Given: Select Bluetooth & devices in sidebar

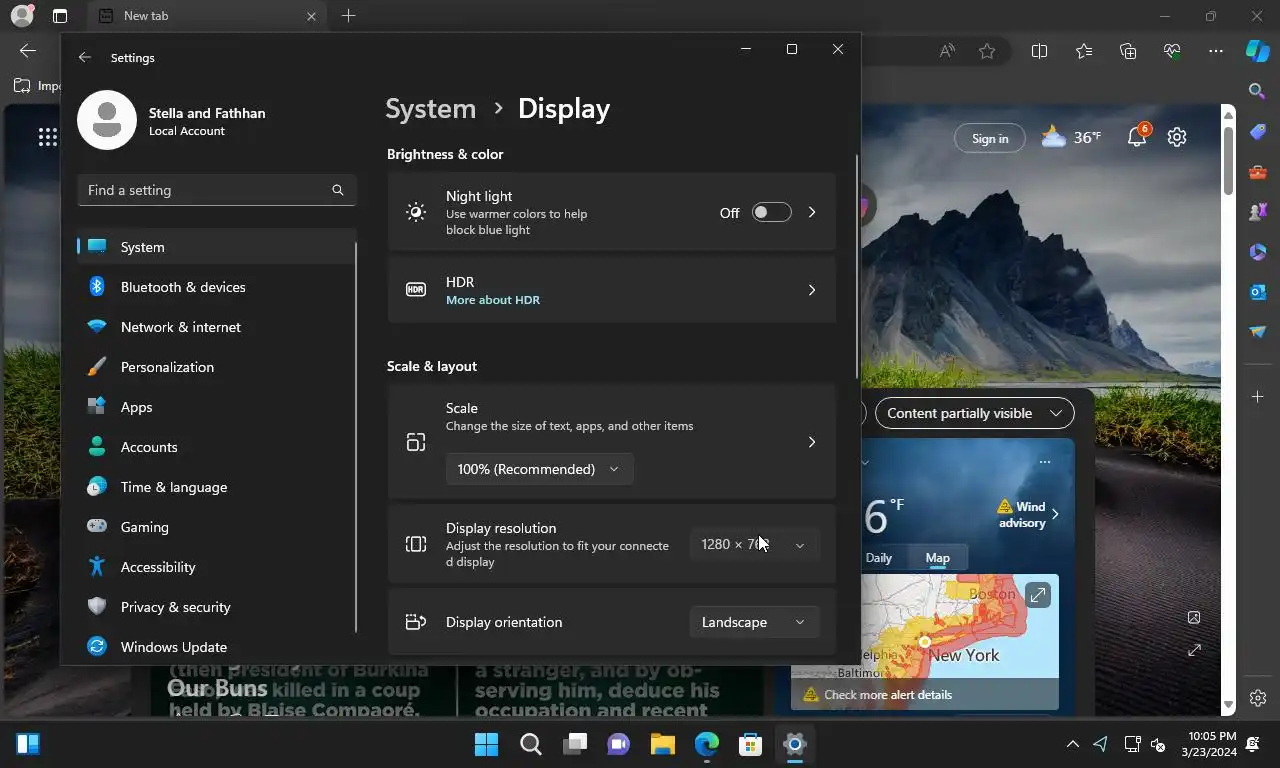Looking at the screenshot, I should coord(183,287).
